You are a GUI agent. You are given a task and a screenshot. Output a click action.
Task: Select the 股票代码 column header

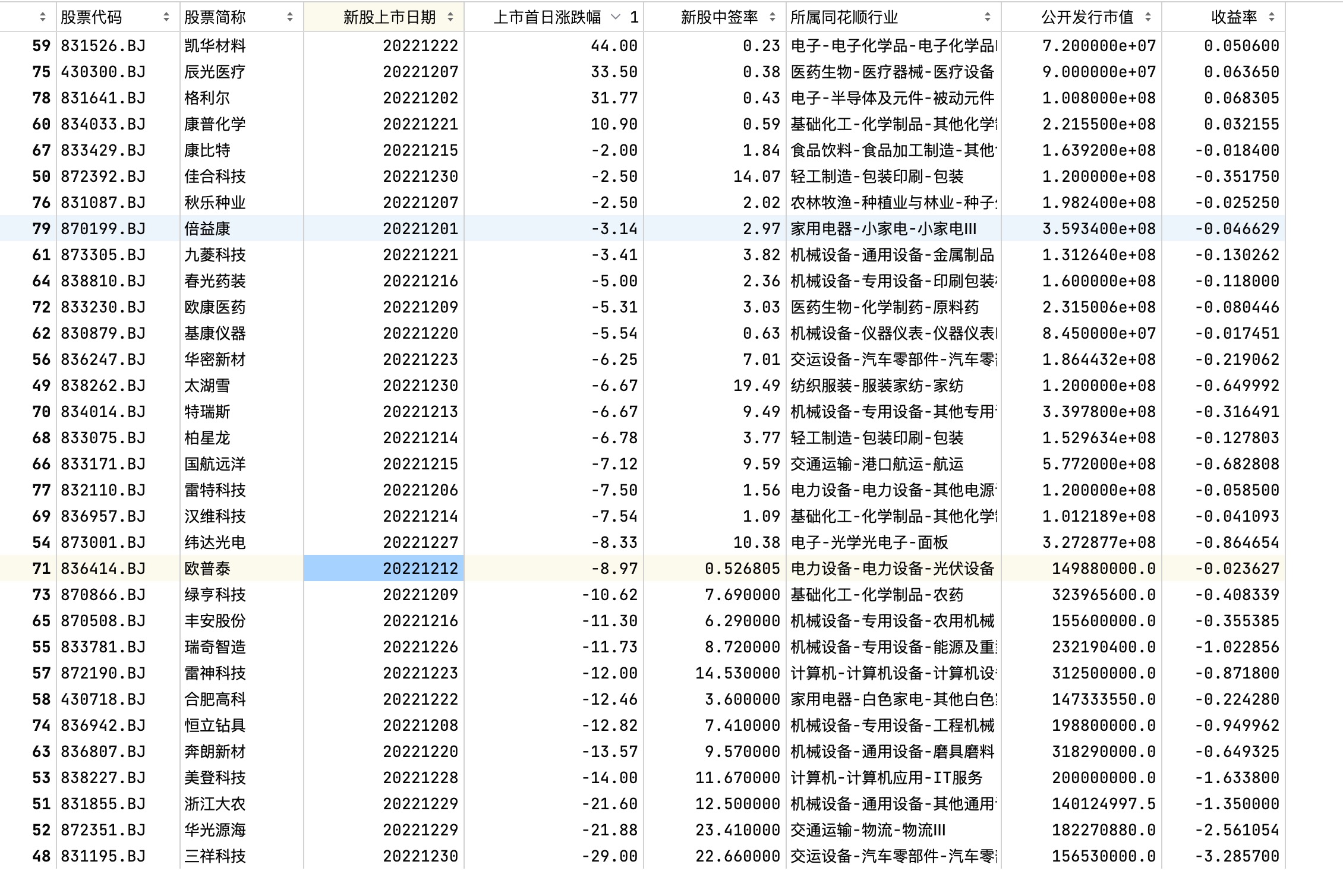point(92,17)
